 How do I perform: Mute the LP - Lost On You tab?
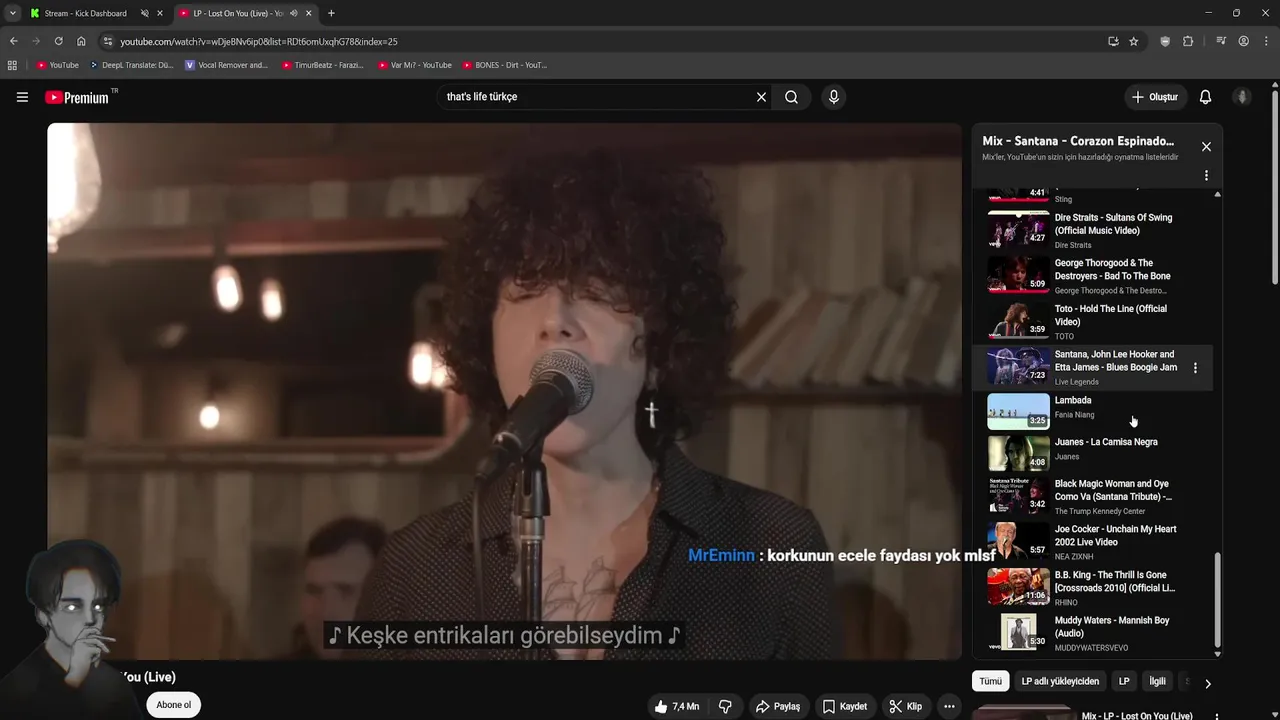(x=293, y=13)
